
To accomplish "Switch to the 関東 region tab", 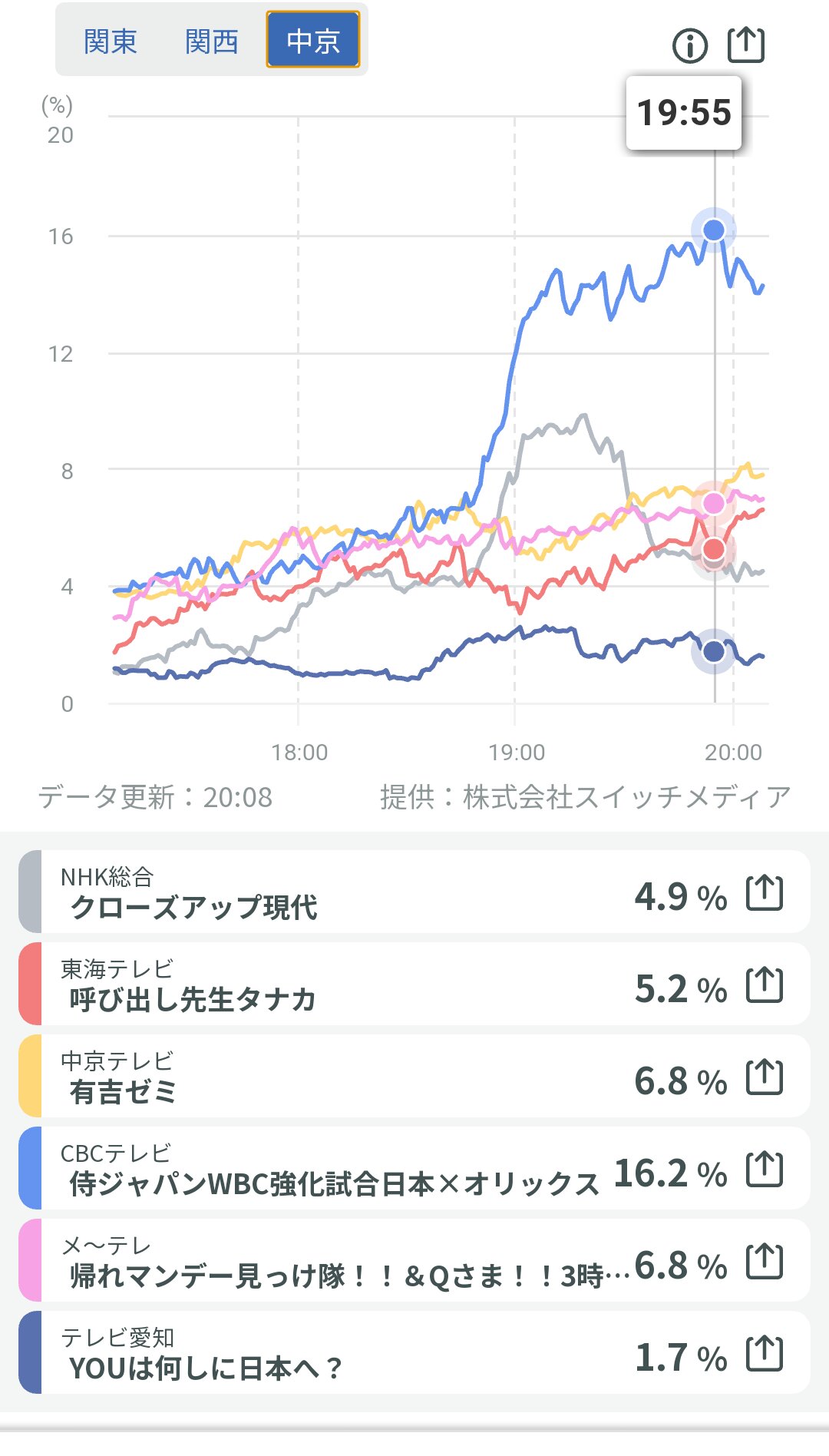I will click(110, 41).
